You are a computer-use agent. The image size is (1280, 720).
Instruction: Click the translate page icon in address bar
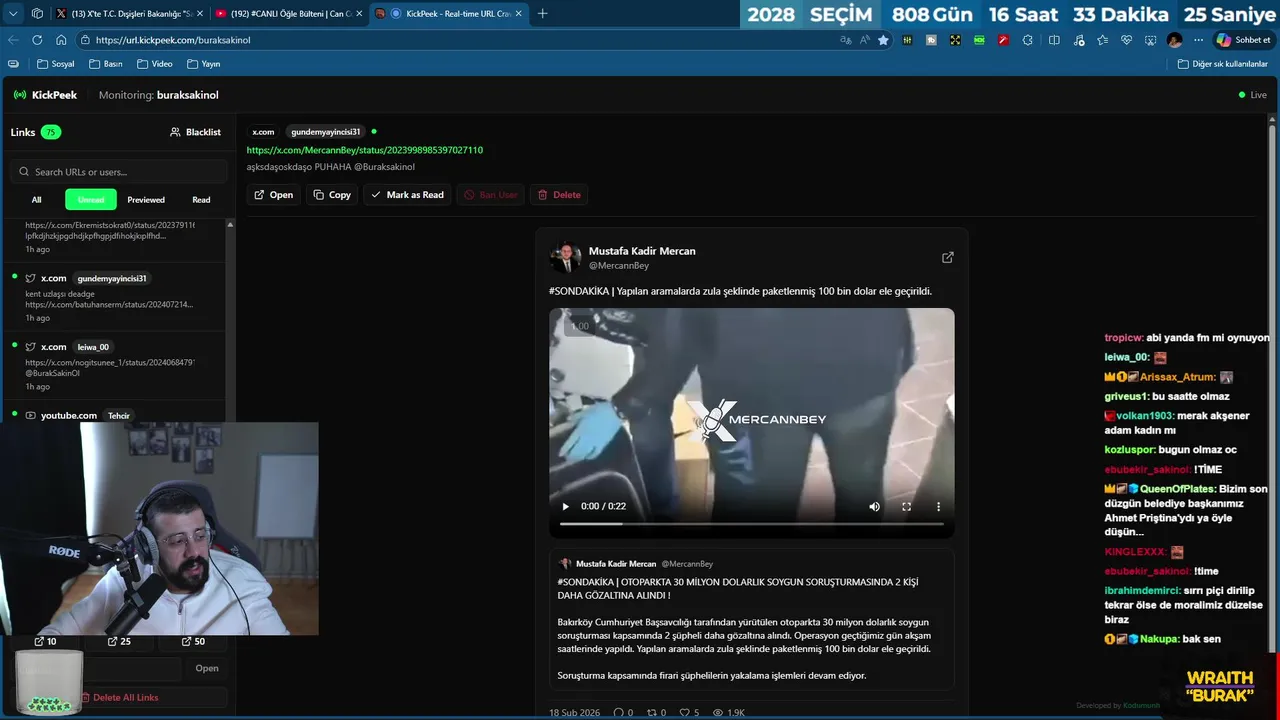coord(846,40)
